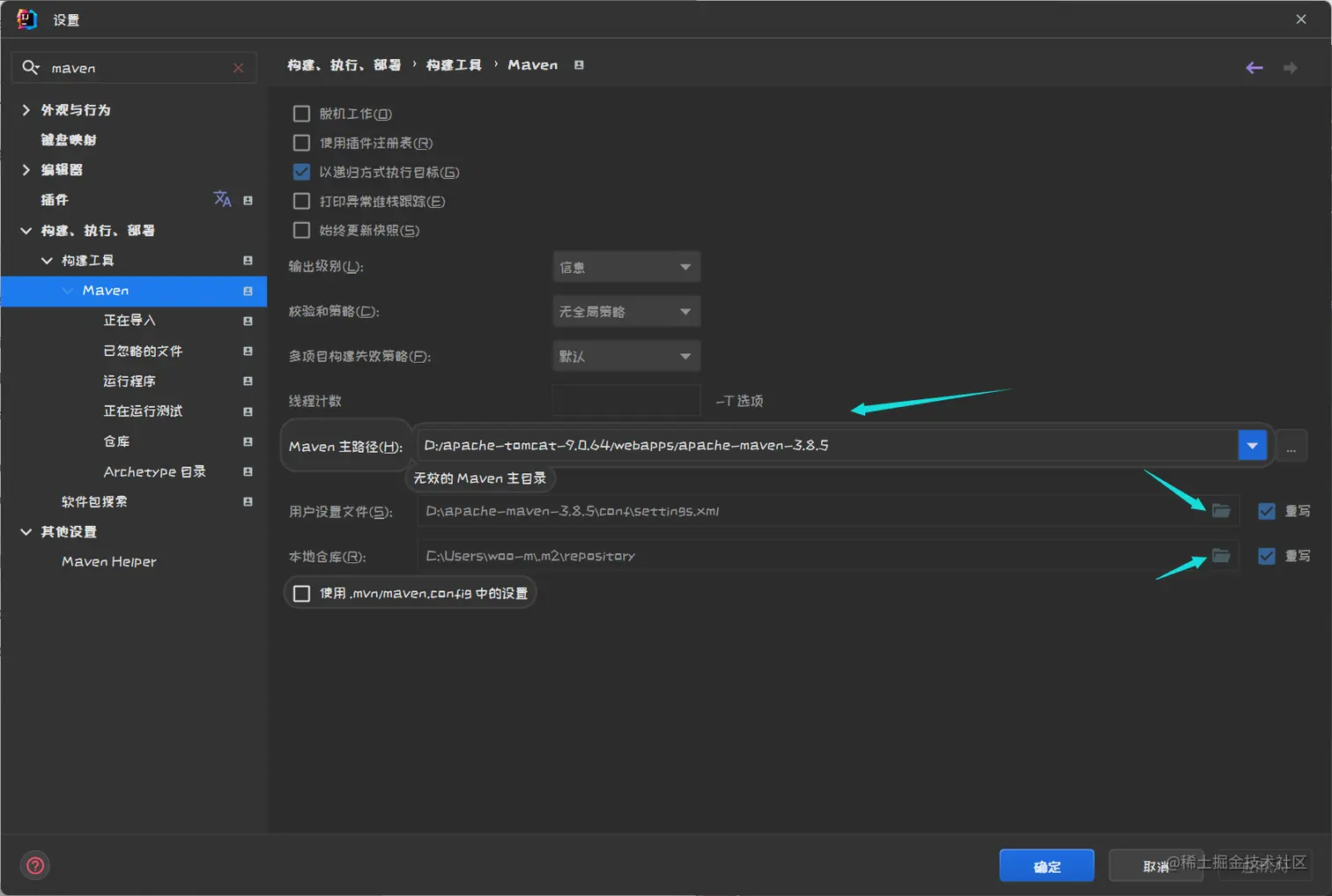The height and width of the screenshot is (896, 1332).
Task: Go forward using the right arrow icon
Action: 1290,68
